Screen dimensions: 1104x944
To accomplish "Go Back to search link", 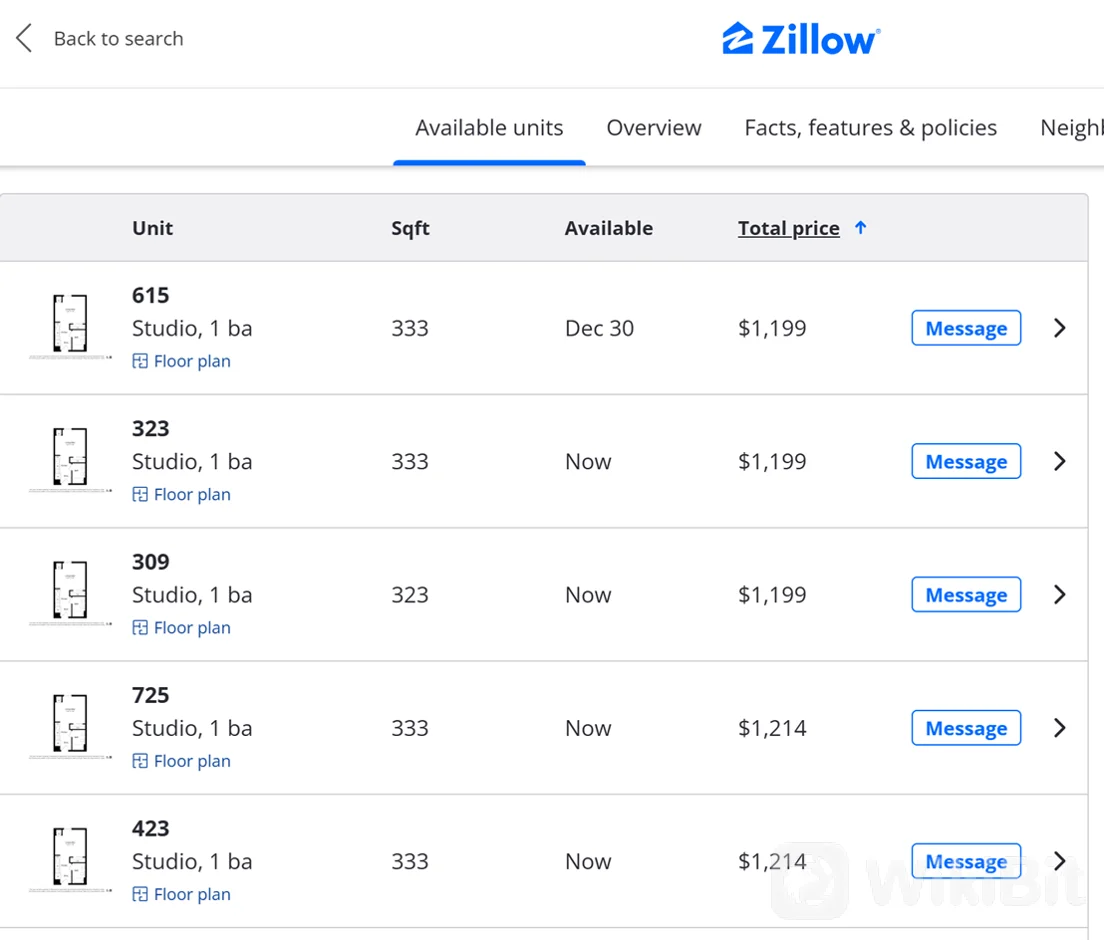I will (x=118, y=39).
